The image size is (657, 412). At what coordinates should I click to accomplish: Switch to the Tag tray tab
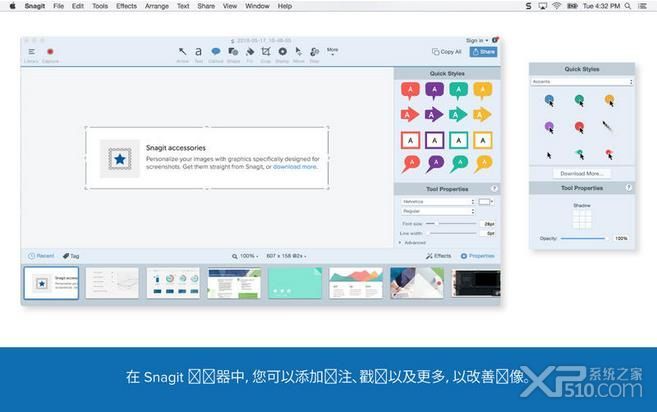click(x=71, y=256)
